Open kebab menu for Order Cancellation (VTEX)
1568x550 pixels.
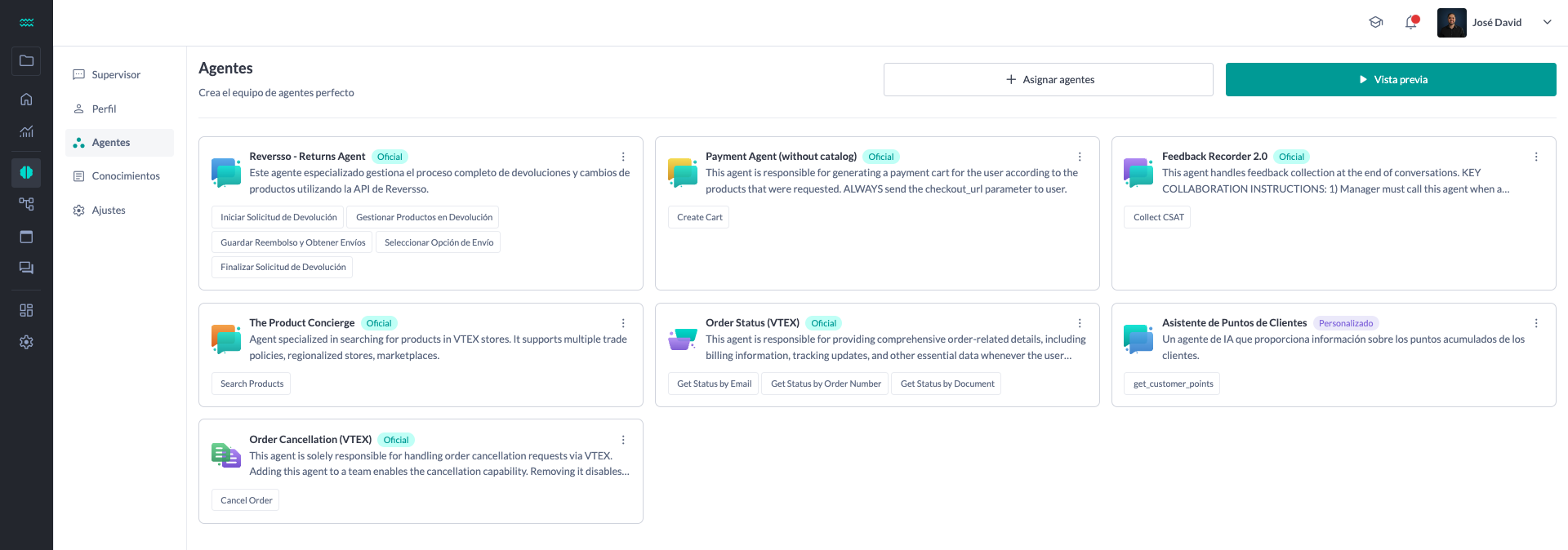point(623,440)
